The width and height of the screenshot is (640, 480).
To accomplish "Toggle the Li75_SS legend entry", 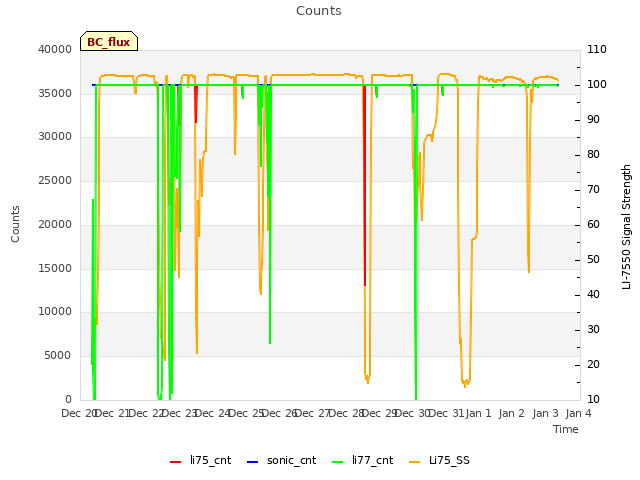I will (439, 460).
